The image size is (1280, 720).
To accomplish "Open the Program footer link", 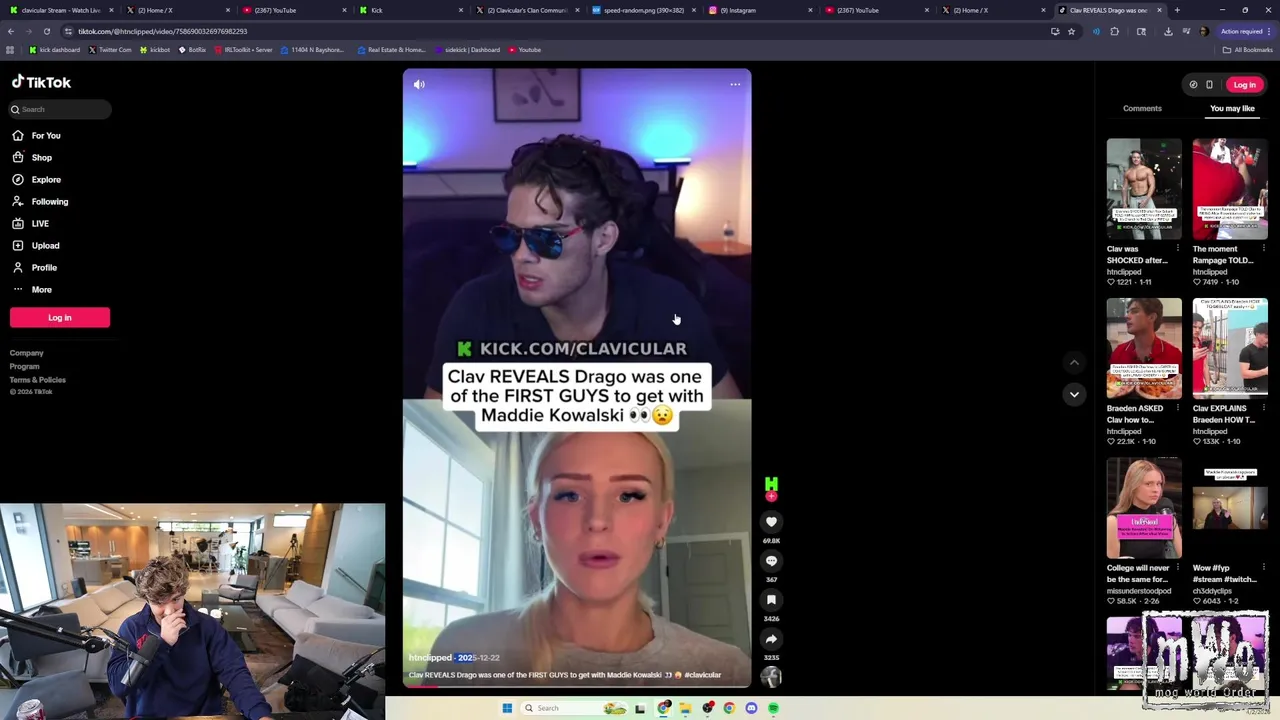I will click(x=25, y=366).
